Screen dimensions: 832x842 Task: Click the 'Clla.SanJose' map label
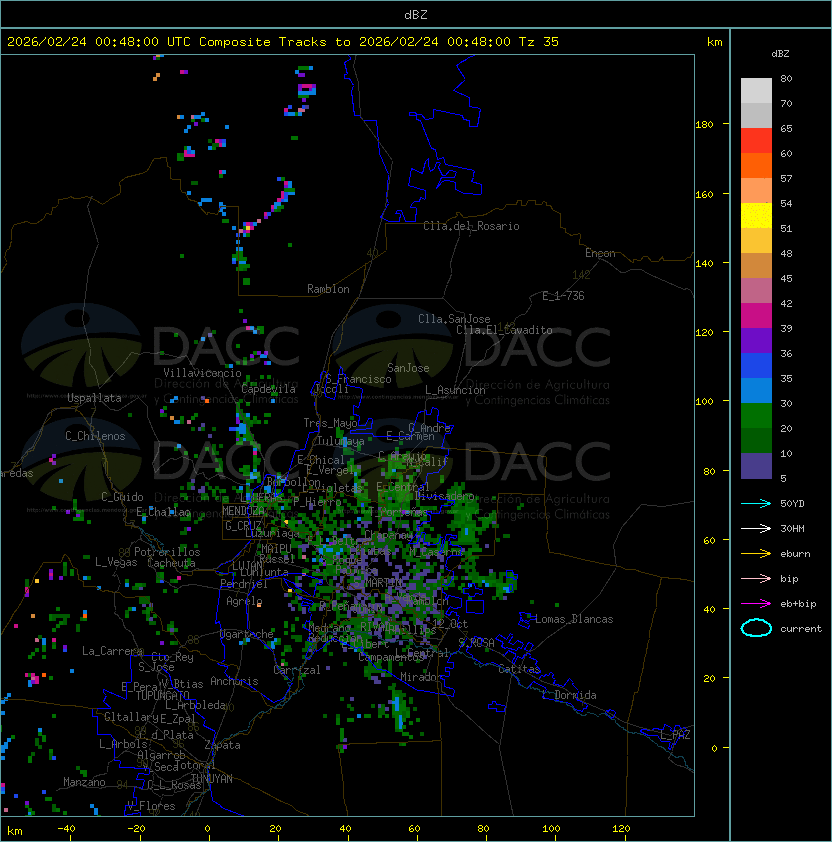(454, 319)
